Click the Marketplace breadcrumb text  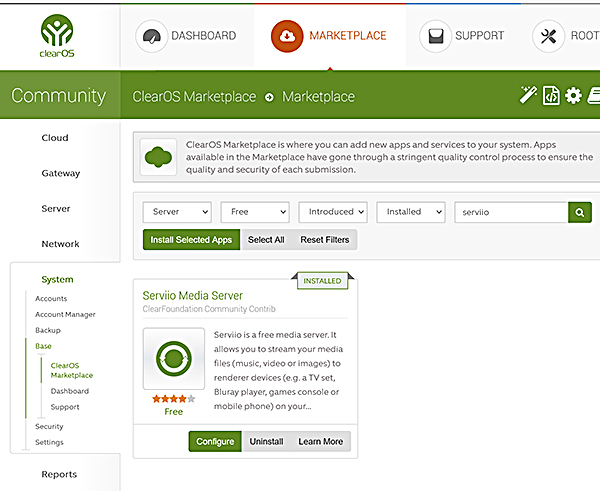pos(318,97)
